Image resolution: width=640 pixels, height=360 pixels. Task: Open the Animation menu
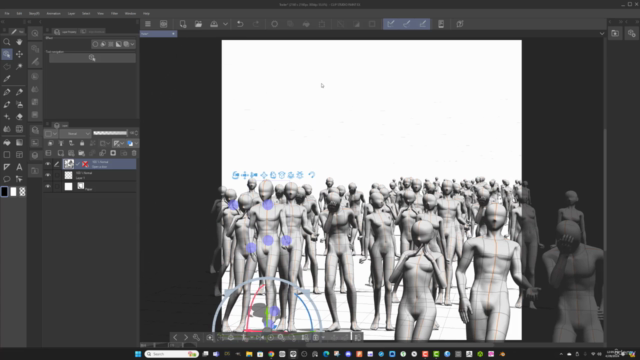[x=53, y=13]
